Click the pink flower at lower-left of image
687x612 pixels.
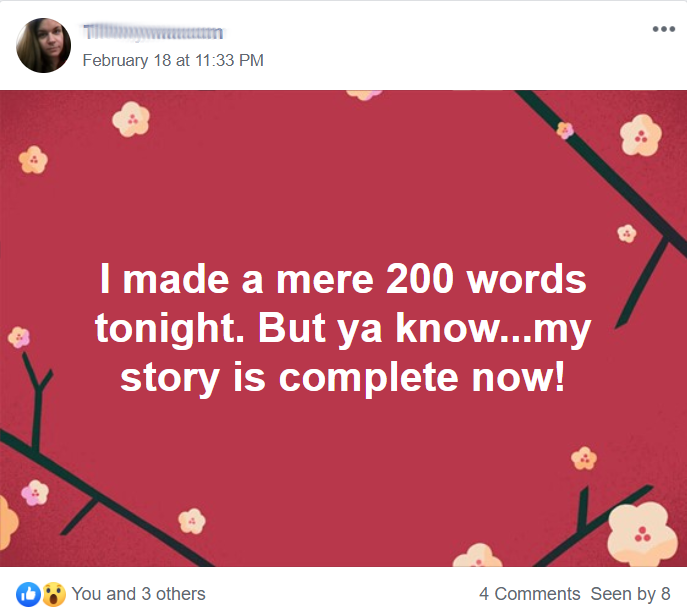click(x=35, y=492)
